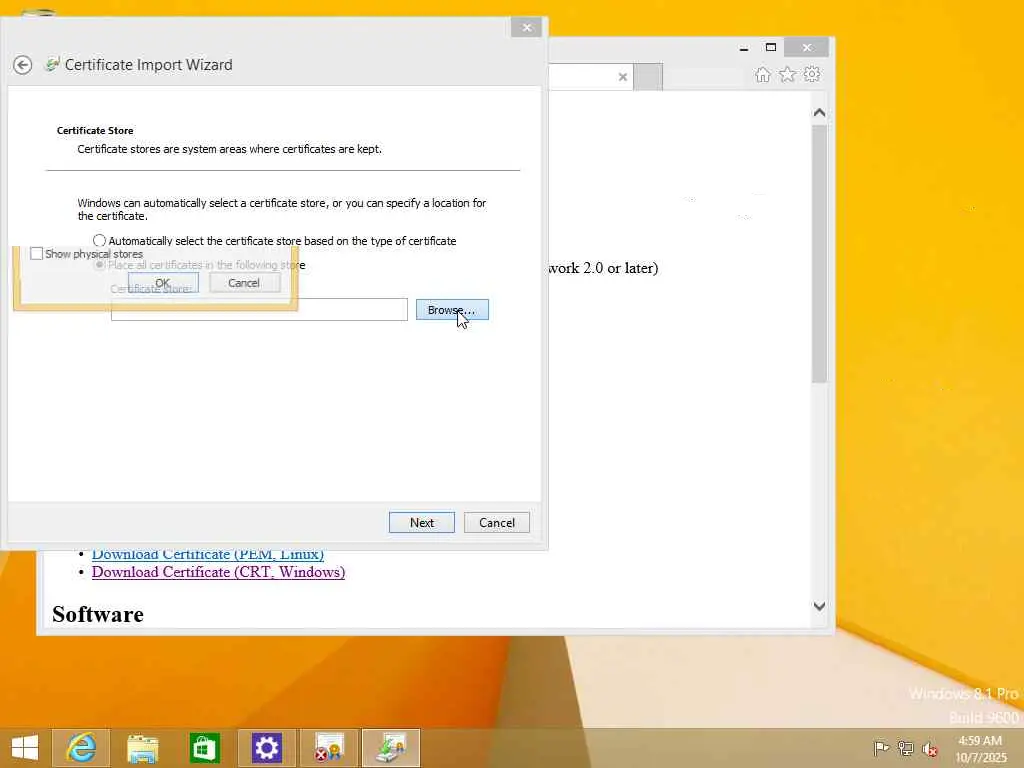Click the browser scrollbar down arrow
Viewport: 1024px width, 768px height.
tap(820, 606)
